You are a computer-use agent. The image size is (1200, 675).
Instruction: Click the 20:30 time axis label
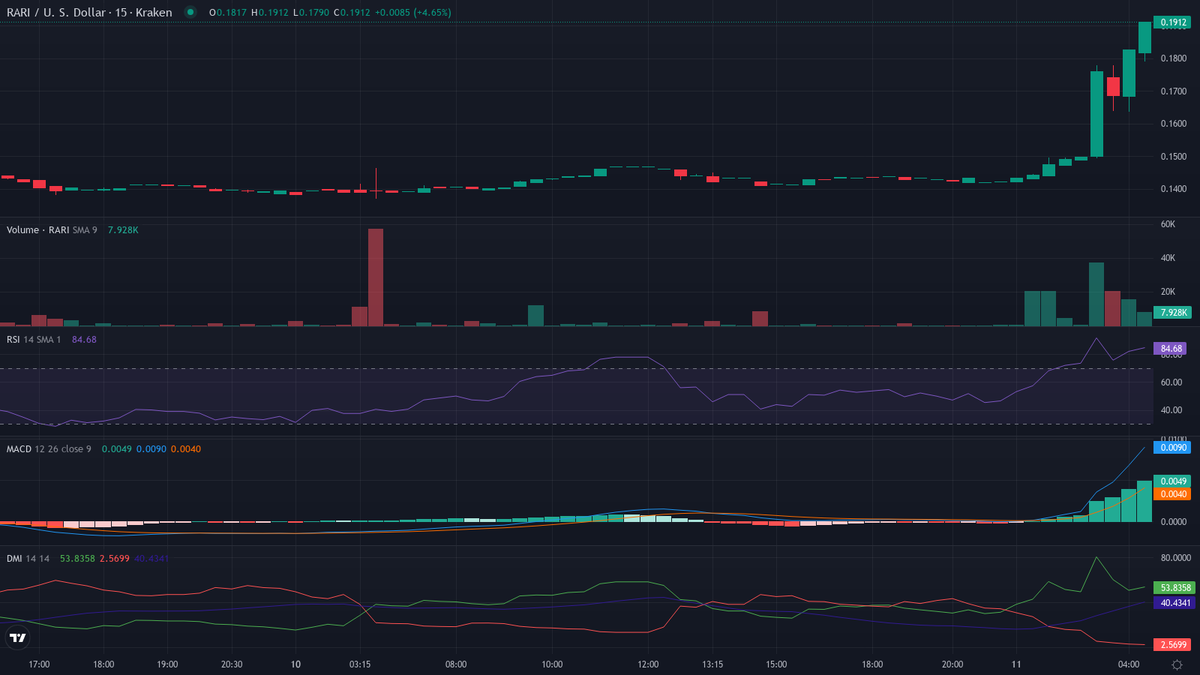click(x=231, y=664)
